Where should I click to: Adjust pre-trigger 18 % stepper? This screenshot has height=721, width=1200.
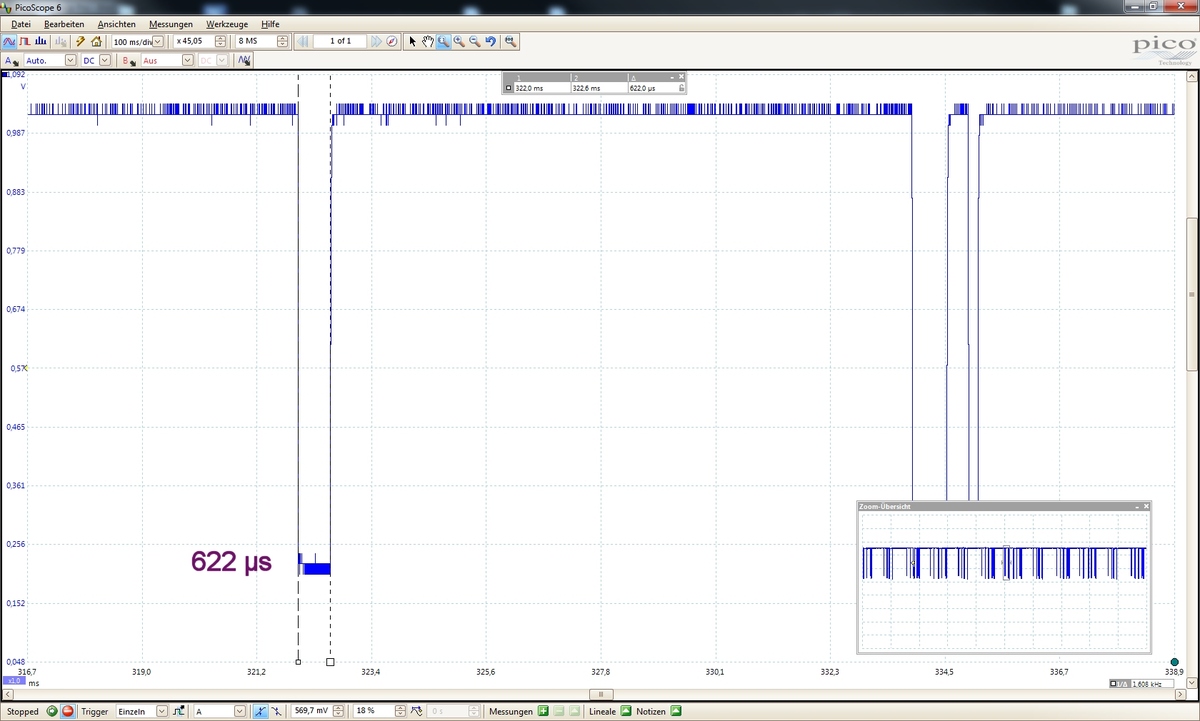[400, 711]
